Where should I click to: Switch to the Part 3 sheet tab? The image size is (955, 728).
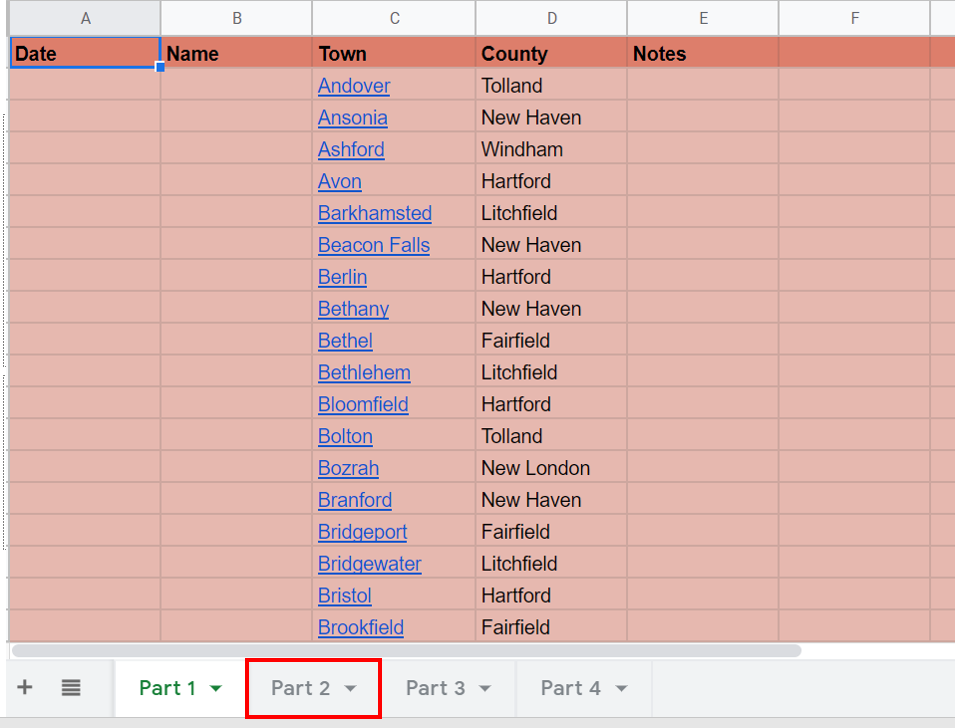pyautogui.click(x=435, y=688)
